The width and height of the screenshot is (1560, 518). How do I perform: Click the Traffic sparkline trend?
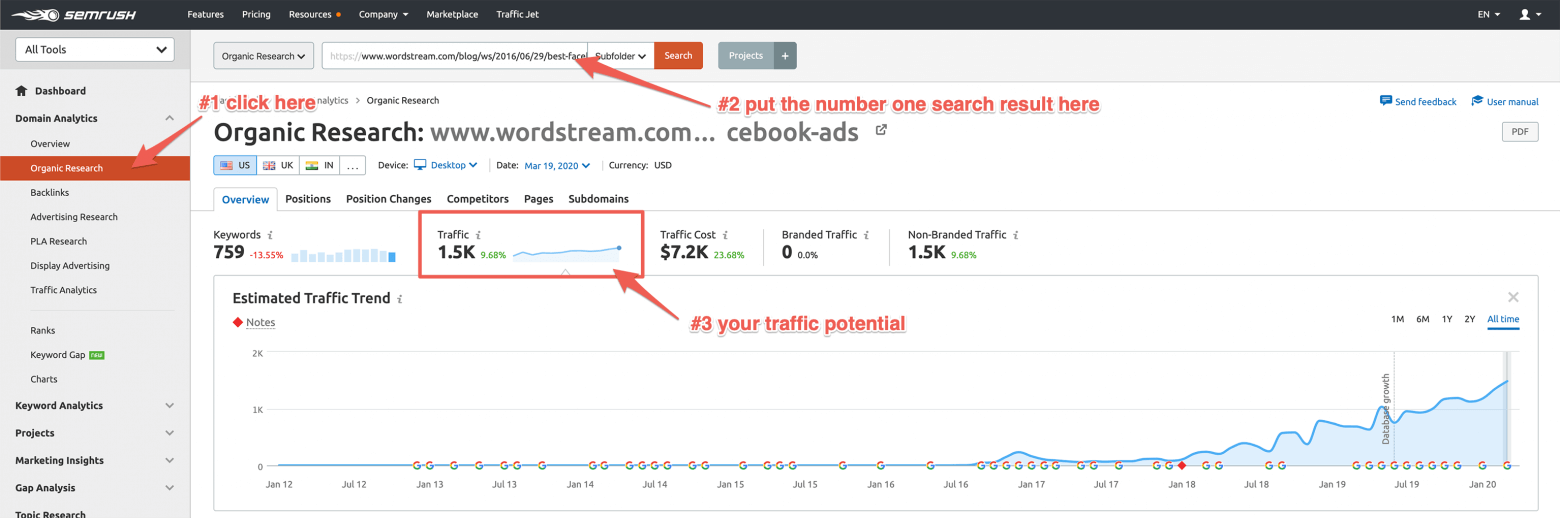click(567, 253)
